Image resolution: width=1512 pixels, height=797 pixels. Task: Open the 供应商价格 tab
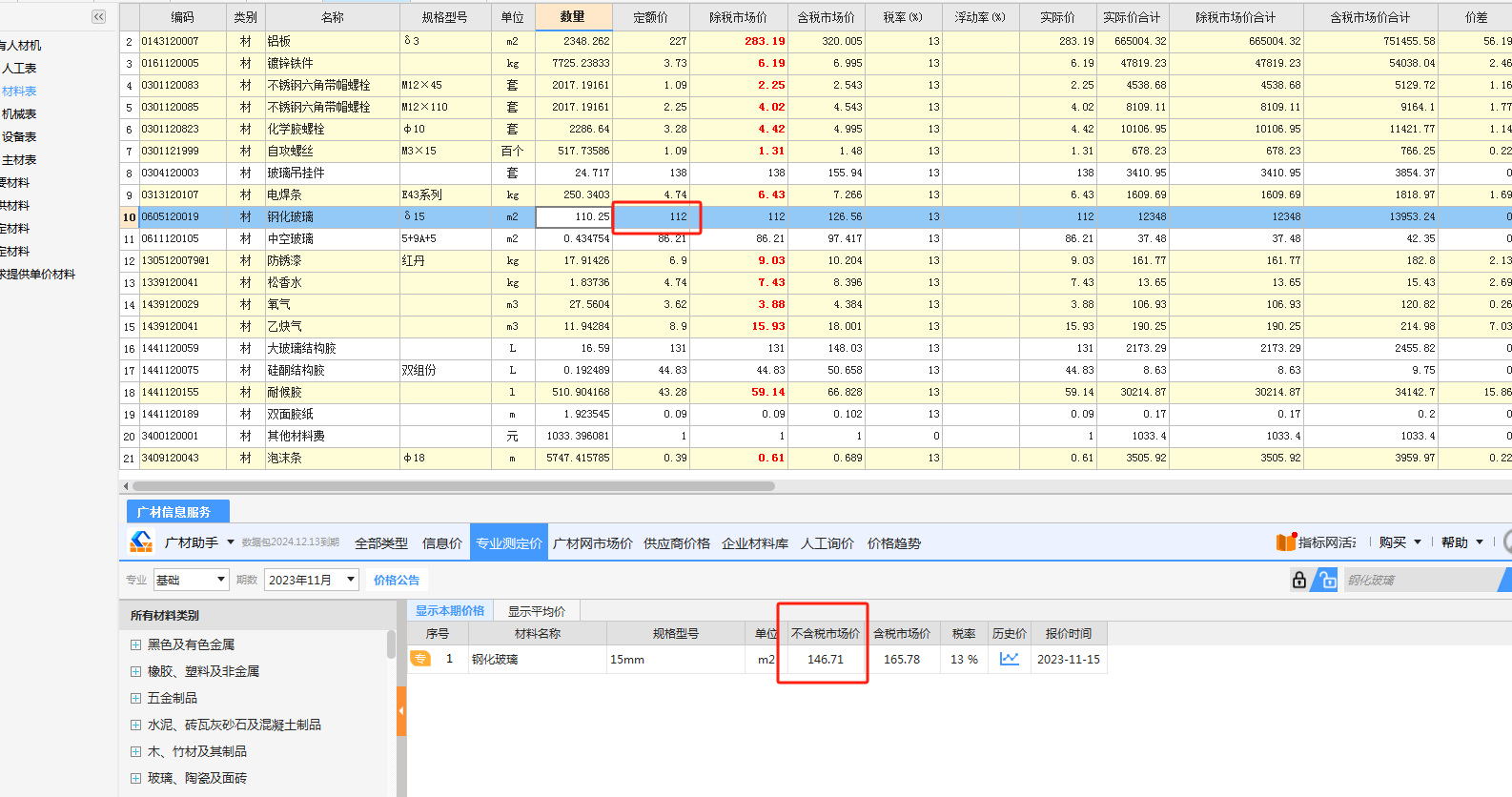tap(677, 543)
